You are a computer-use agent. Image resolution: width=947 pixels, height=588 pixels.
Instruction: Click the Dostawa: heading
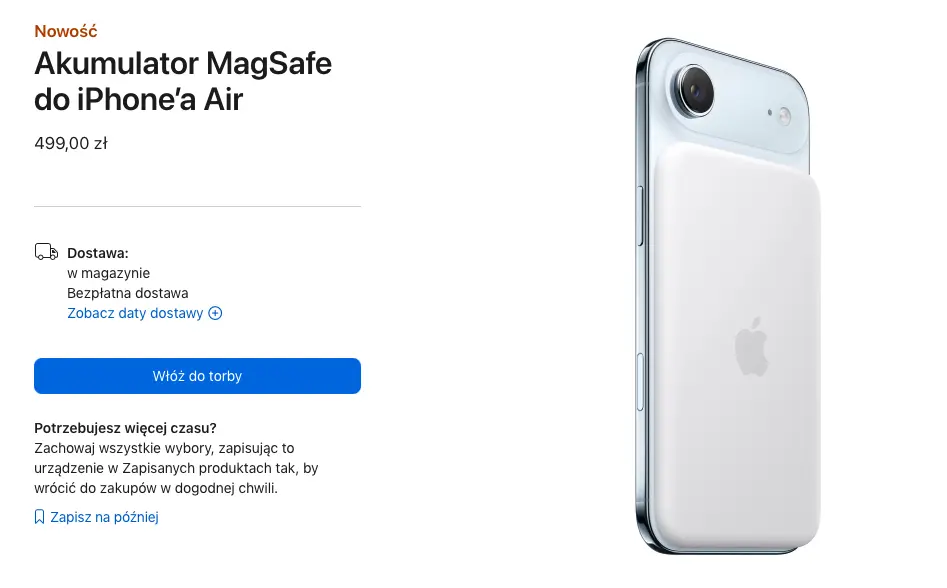coord(98,253)
